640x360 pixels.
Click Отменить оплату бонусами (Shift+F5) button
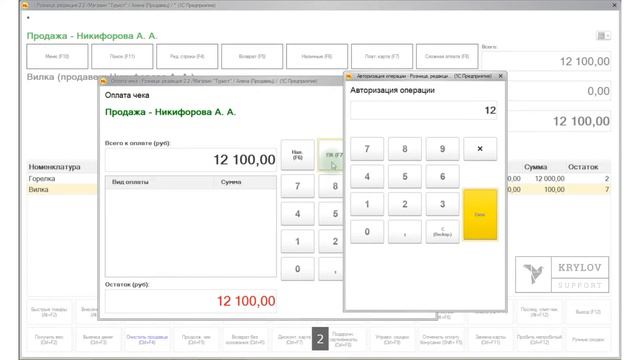pos(441,340)
